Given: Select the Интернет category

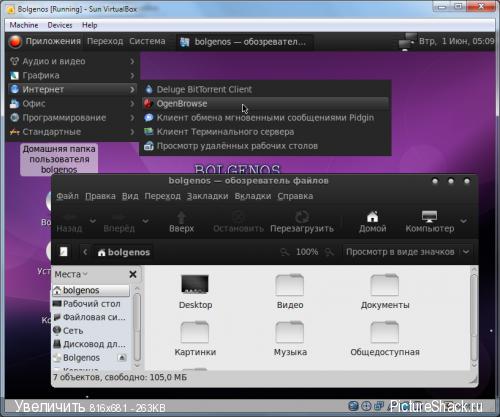Looking at the screenshot, I should coord(72,89).
